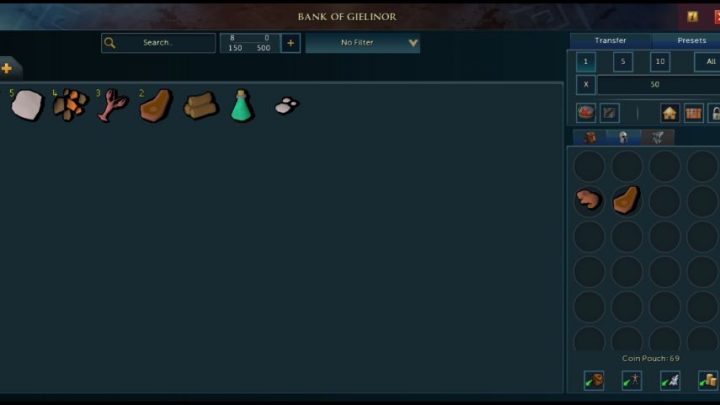Toggle the red food bowl option
This screenshot has width=720, height=405.
[x=586, y=113]
